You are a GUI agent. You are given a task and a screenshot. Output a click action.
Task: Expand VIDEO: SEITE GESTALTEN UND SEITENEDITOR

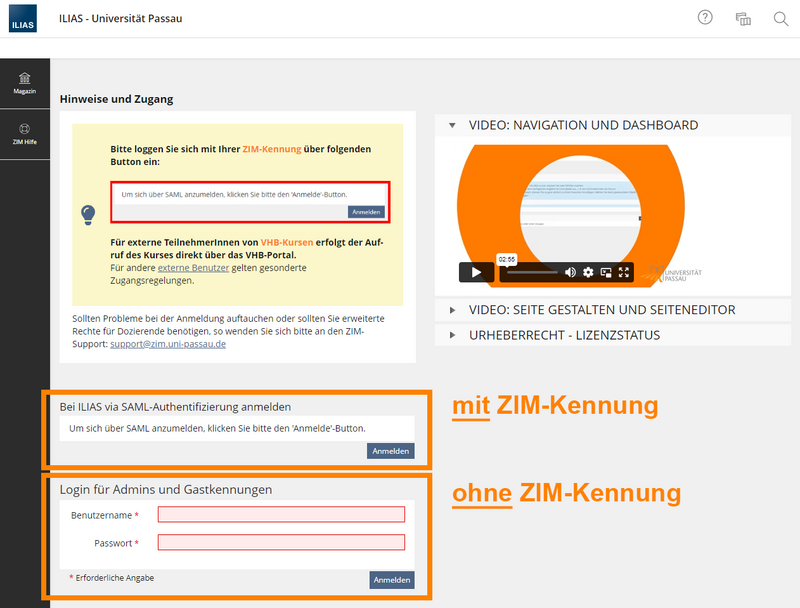coord(613,310)
